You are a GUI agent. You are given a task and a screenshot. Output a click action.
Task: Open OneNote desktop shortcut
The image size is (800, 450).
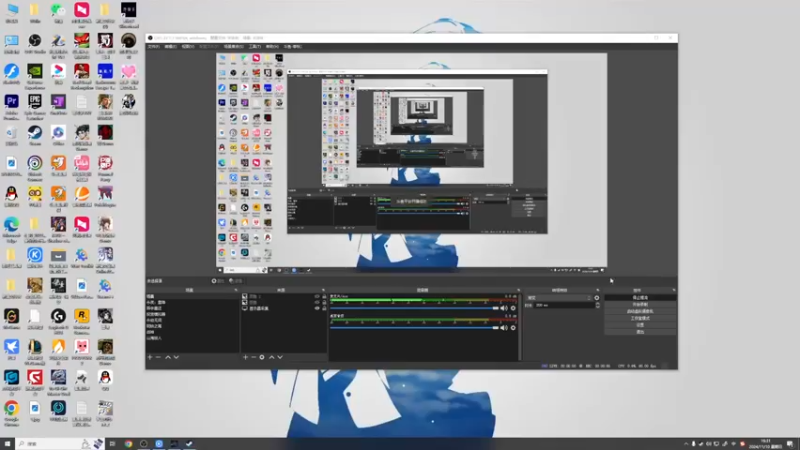pos(58,105)
